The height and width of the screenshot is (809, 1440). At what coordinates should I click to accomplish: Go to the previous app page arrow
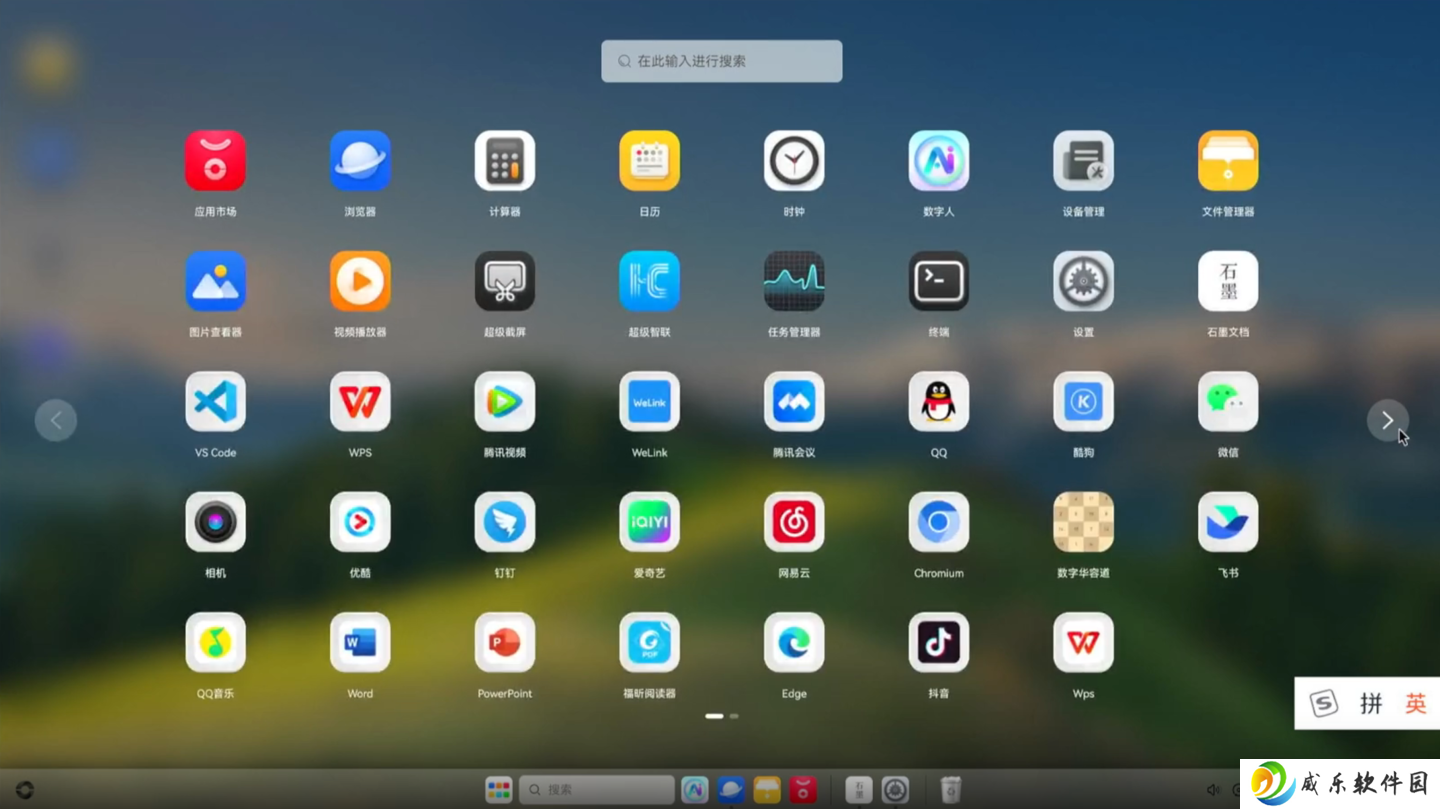click(56, 420)
